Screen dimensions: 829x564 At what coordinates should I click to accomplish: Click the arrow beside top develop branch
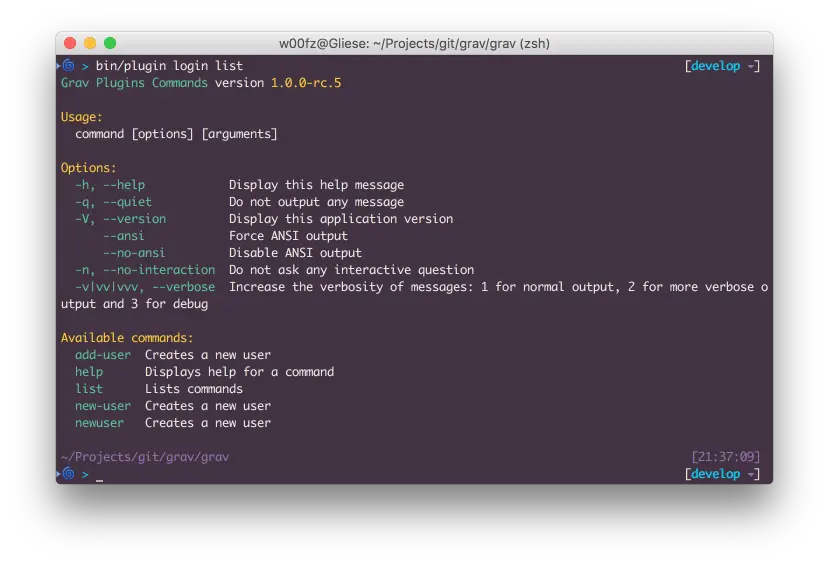click(x=750, y=67)
